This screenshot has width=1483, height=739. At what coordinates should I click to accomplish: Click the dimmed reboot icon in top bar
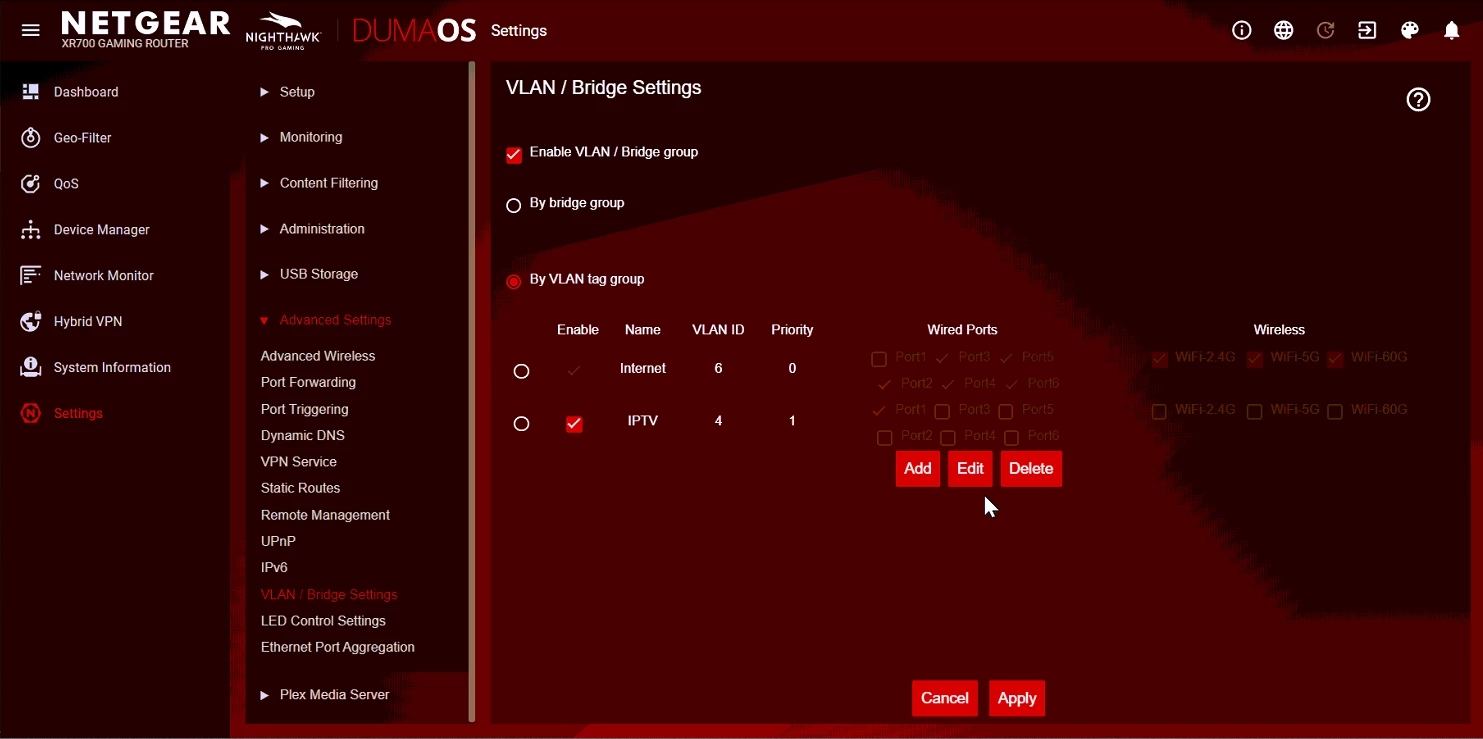click(x=1326, y=30)
